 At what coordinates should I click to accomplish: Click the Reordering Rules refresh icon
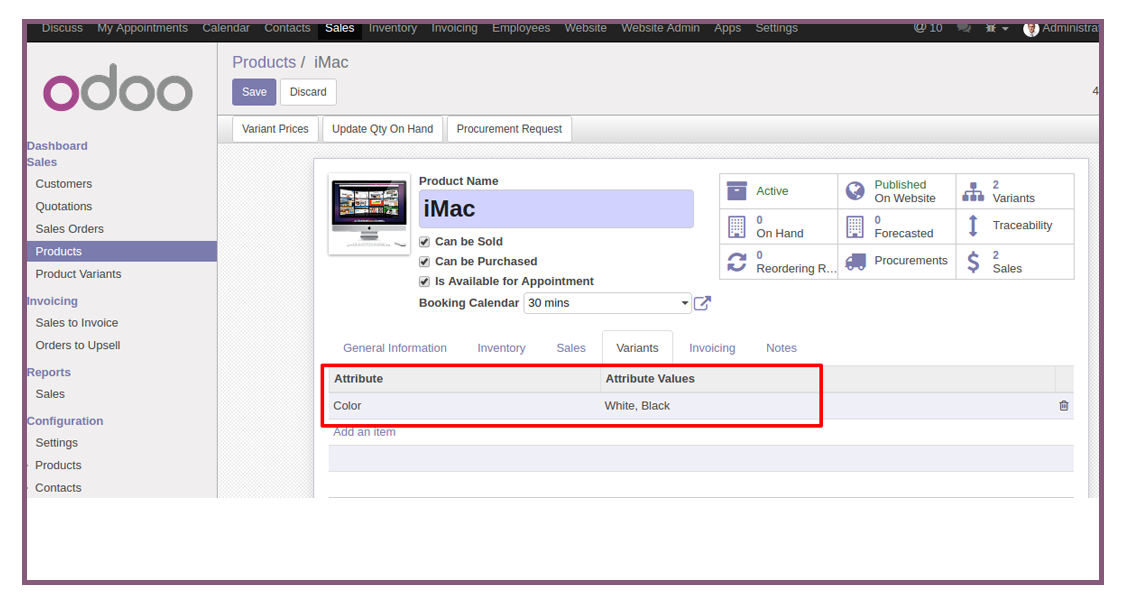click(x=737, y=261)
